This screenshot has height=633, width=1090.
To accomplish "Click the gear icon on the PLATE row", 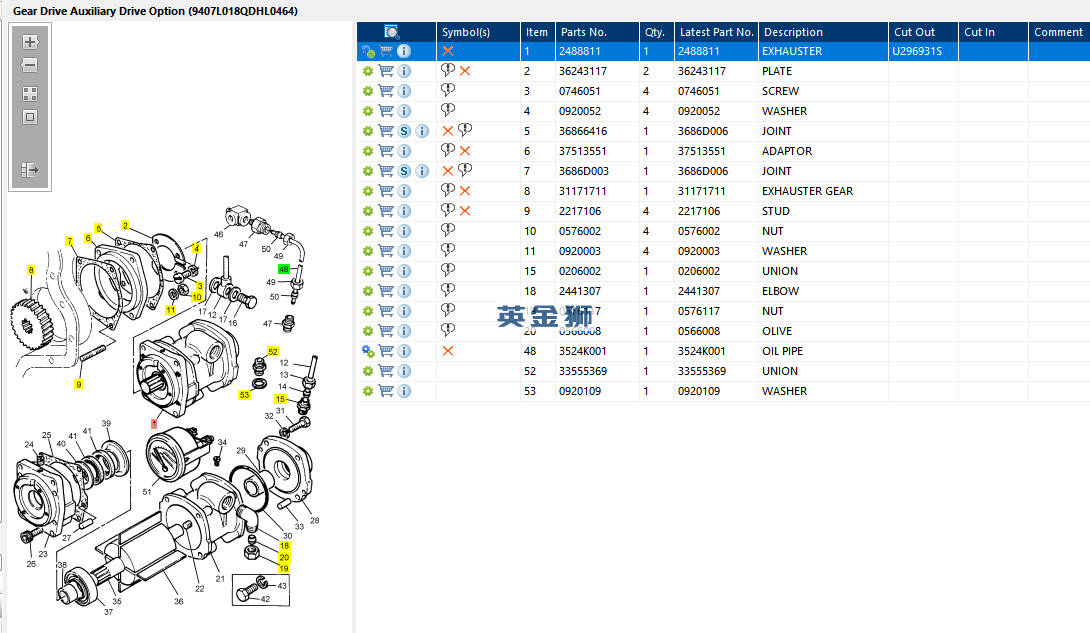I will [x=368, y=71].
